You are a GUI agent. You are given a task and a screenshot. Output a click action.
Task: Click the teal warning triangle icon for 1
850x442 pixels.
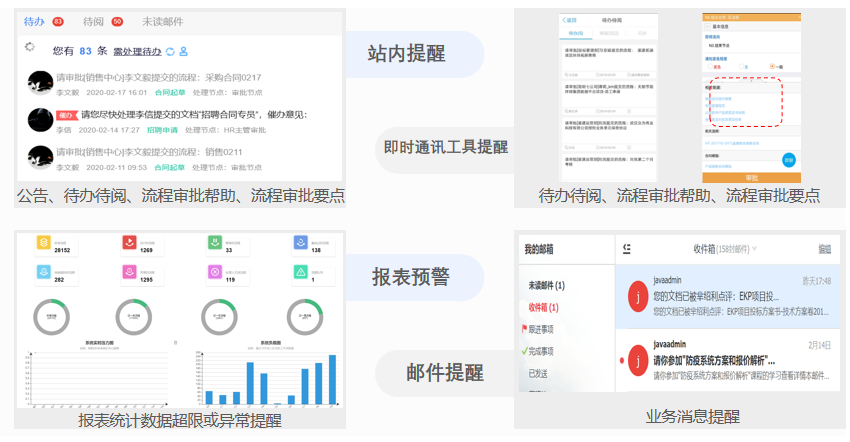pos(300,272)
